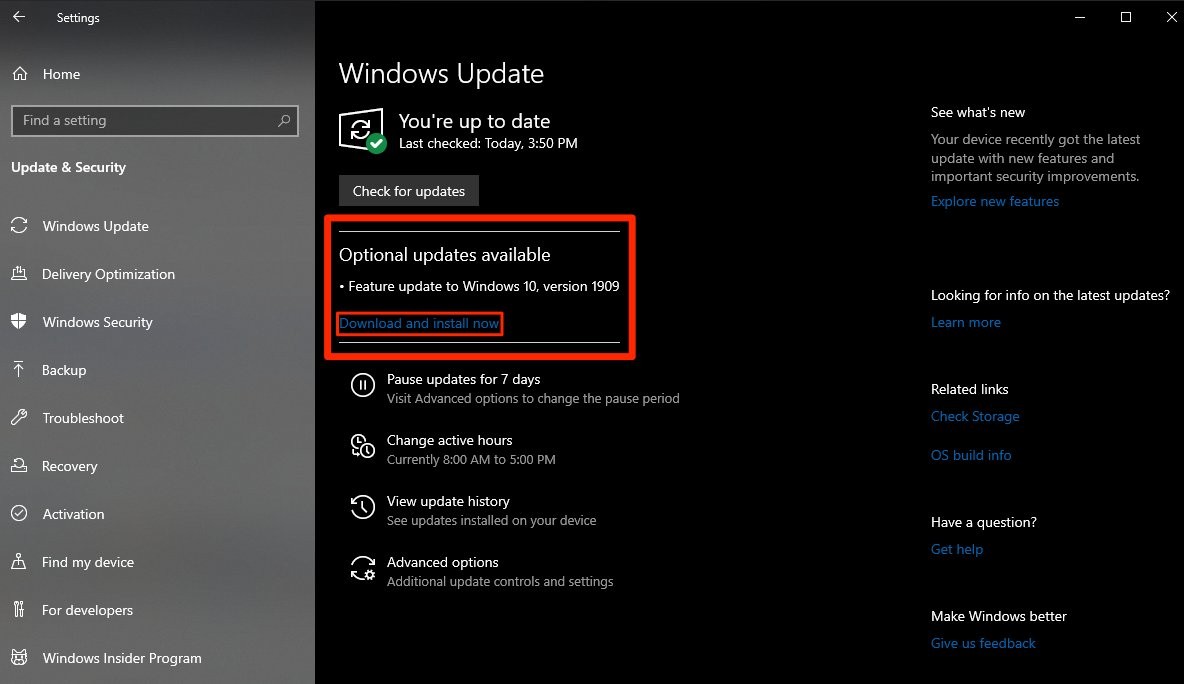The height and width of the screenshot is (684, 1184).
Task: Open Advanced options gear icon
Action: click(x=362, y=568)
